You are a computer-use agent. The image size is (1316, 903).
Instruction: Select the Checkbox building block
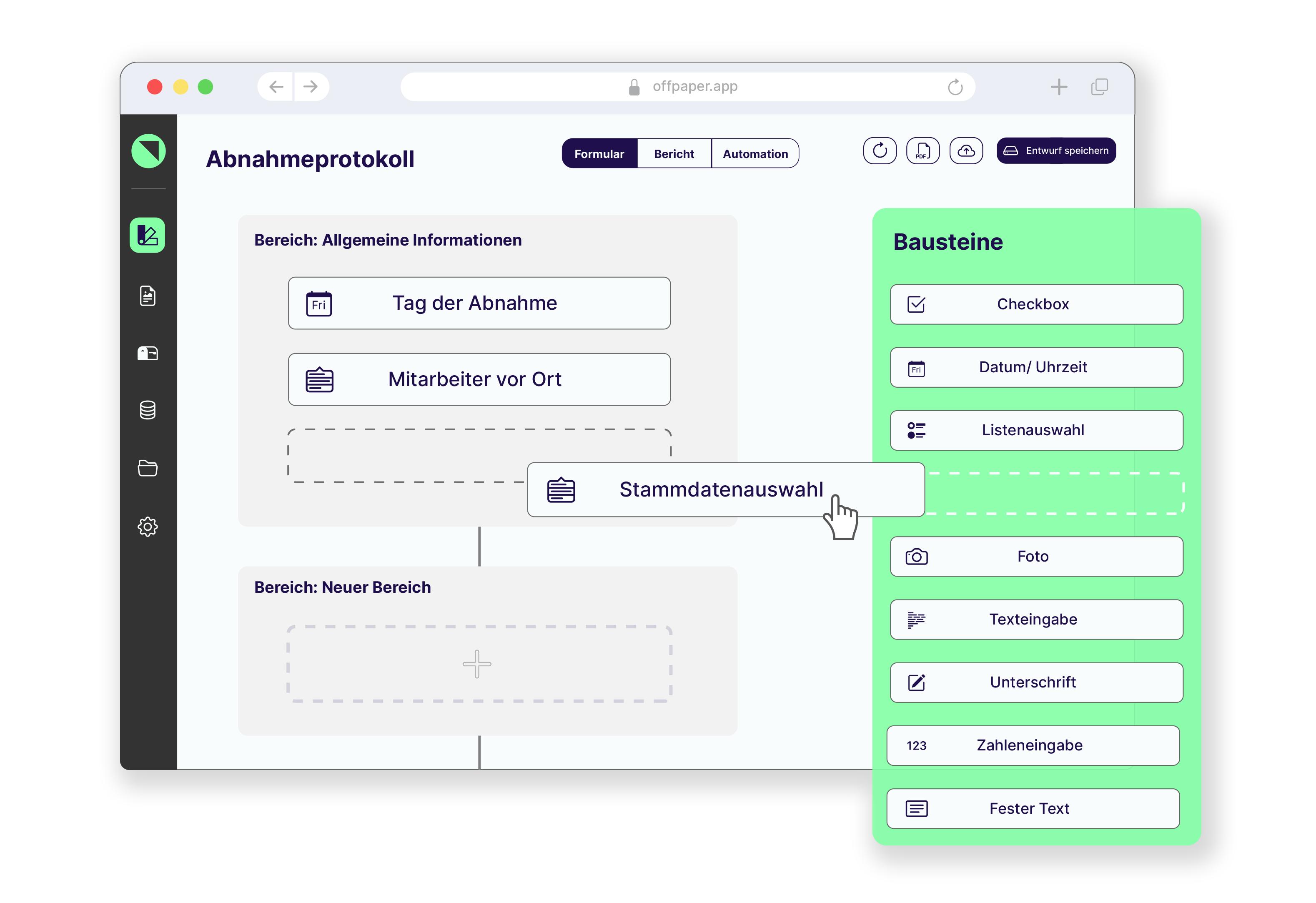1036,304
